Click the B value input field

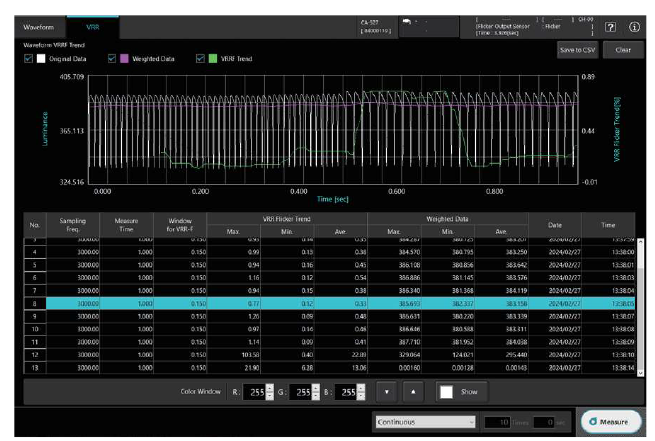click(346, 392)
